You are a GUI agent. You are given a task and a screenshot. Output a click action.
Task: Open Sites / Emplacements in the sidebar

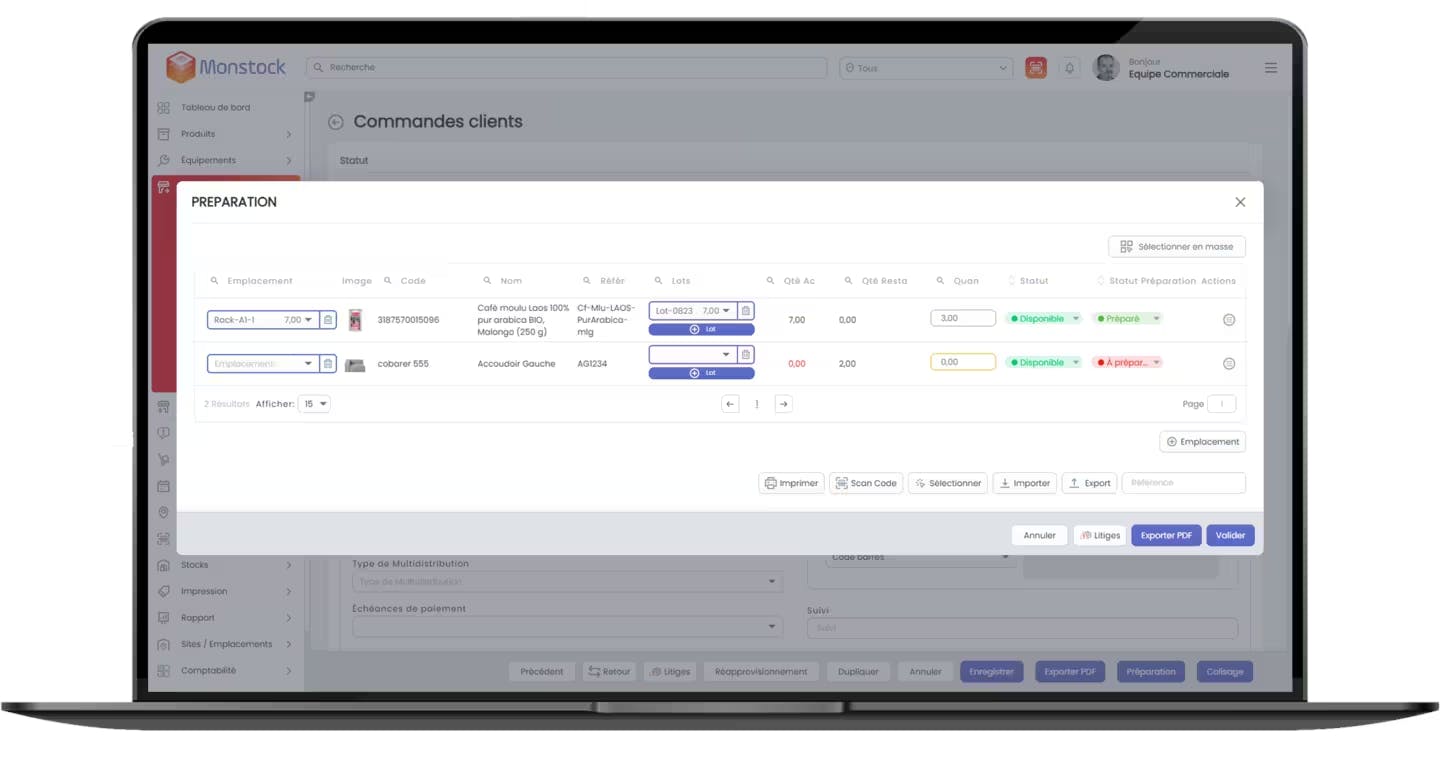[x=225, y=644]
